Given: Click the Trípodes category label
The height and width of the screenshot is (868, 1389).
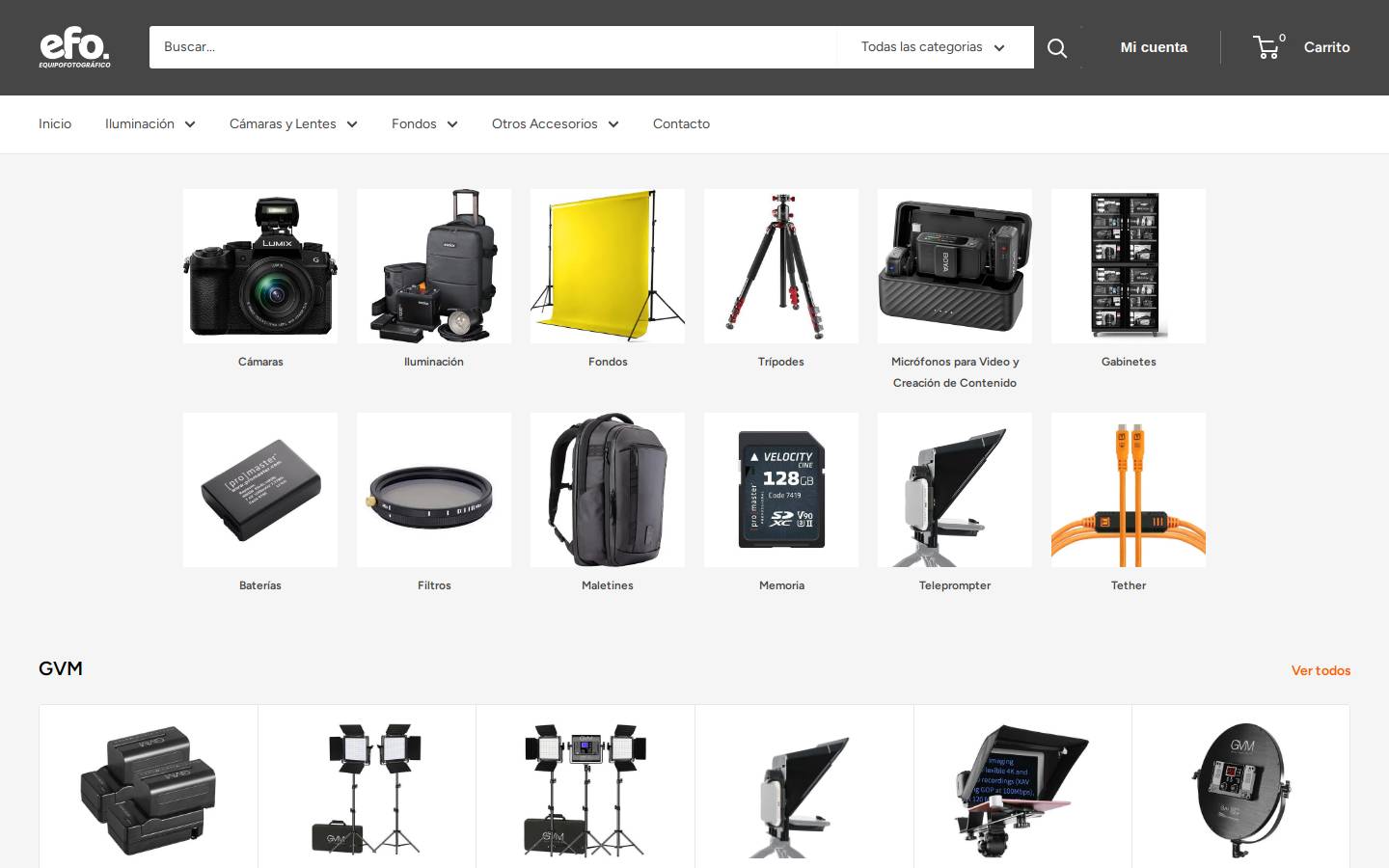Looking at the screenshot, I should click(781, 362).
